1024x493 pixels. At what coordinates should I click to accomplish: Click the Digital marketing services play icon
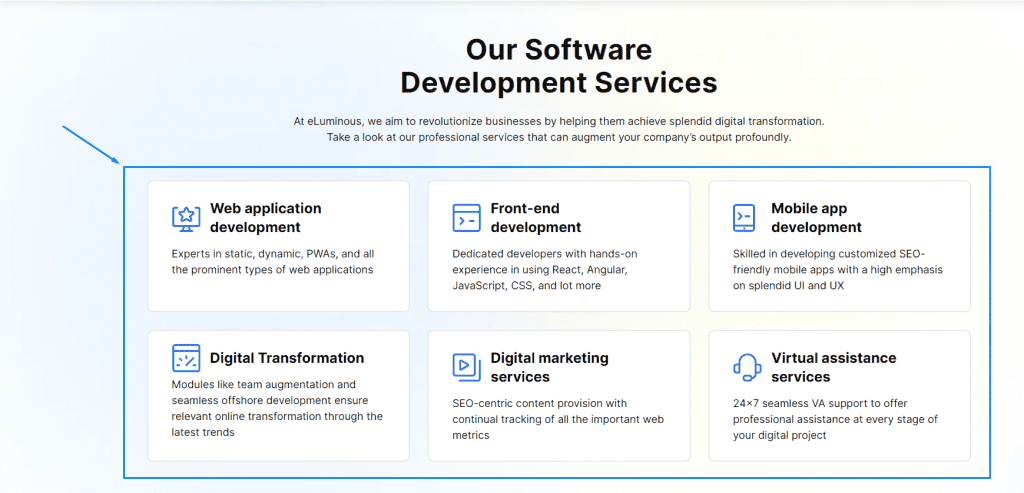pos(466,368)
